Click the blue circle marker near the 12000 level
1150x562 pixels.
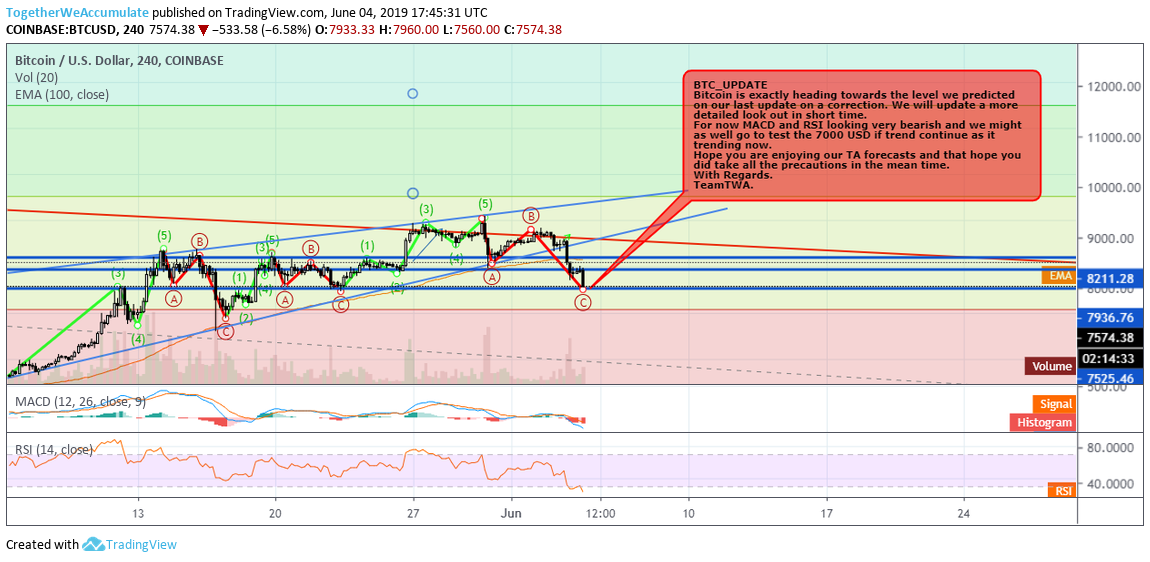tap(412, 94)
